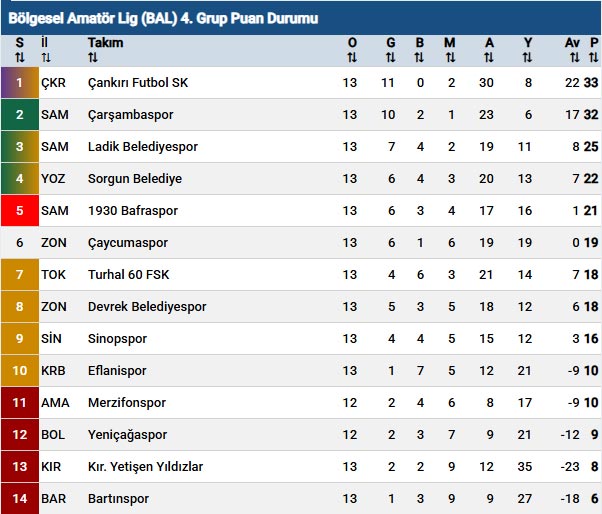The image size is (602, 514).
Task: Click the green rank 2 badge
Action: pyautogui.click(x=19, y=115)
